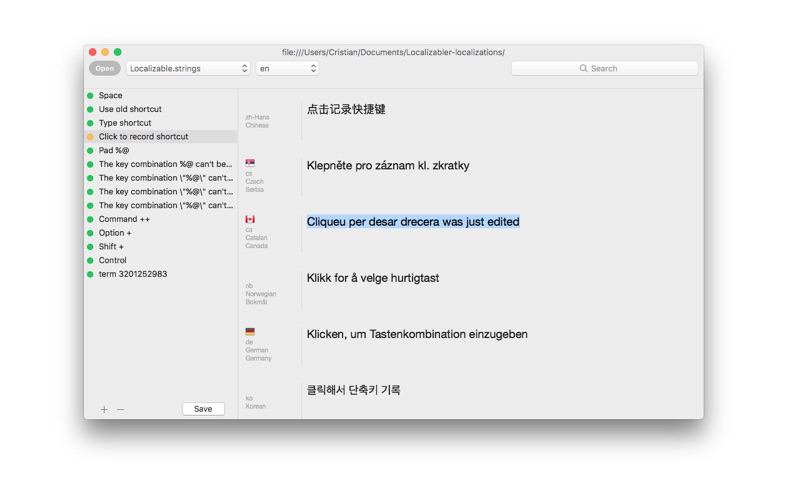This screenshot has height=500, width=800.
Task: Select the Type shortcut row
Action: click(x=161, y=123)
